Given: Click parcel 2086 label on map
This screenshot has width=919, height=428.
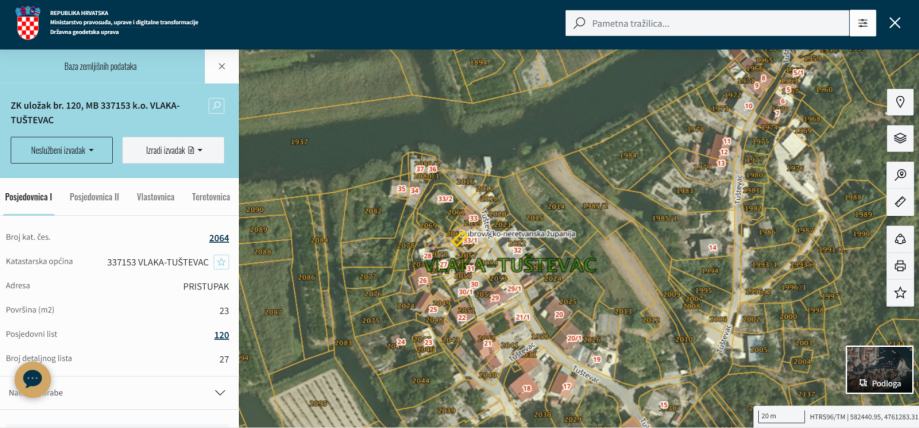Looking at the screenshot, I should 306,277.
